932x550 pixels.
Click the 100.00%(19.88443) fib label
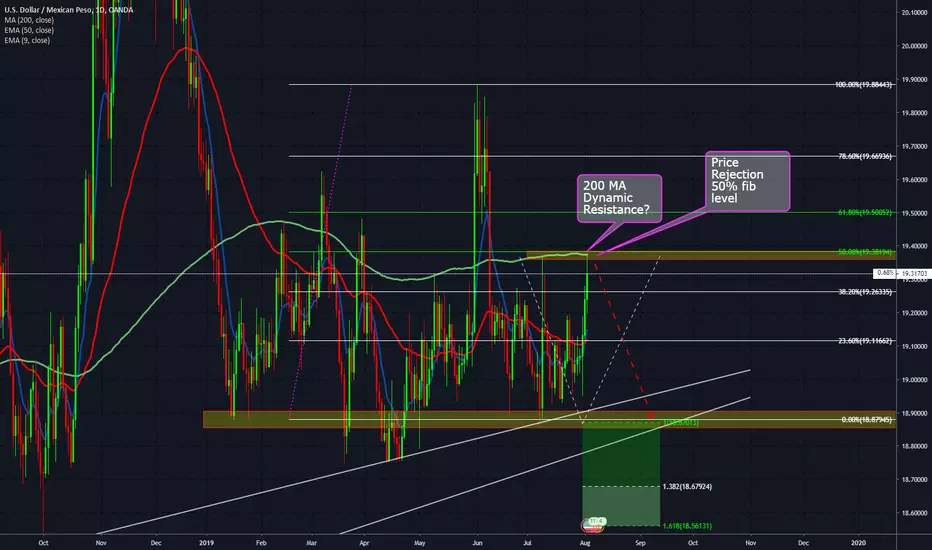click(863, 84)
